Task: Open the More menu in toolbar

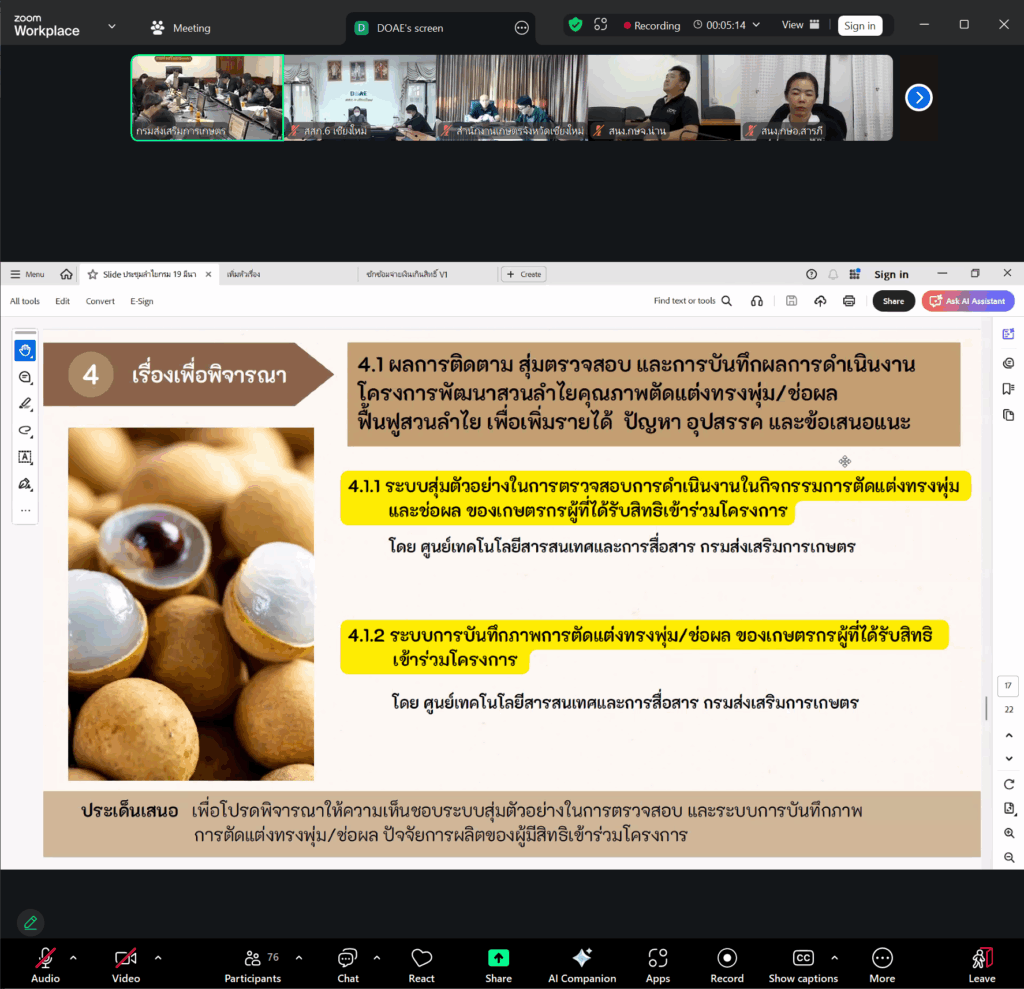Action: coord(882,964)
